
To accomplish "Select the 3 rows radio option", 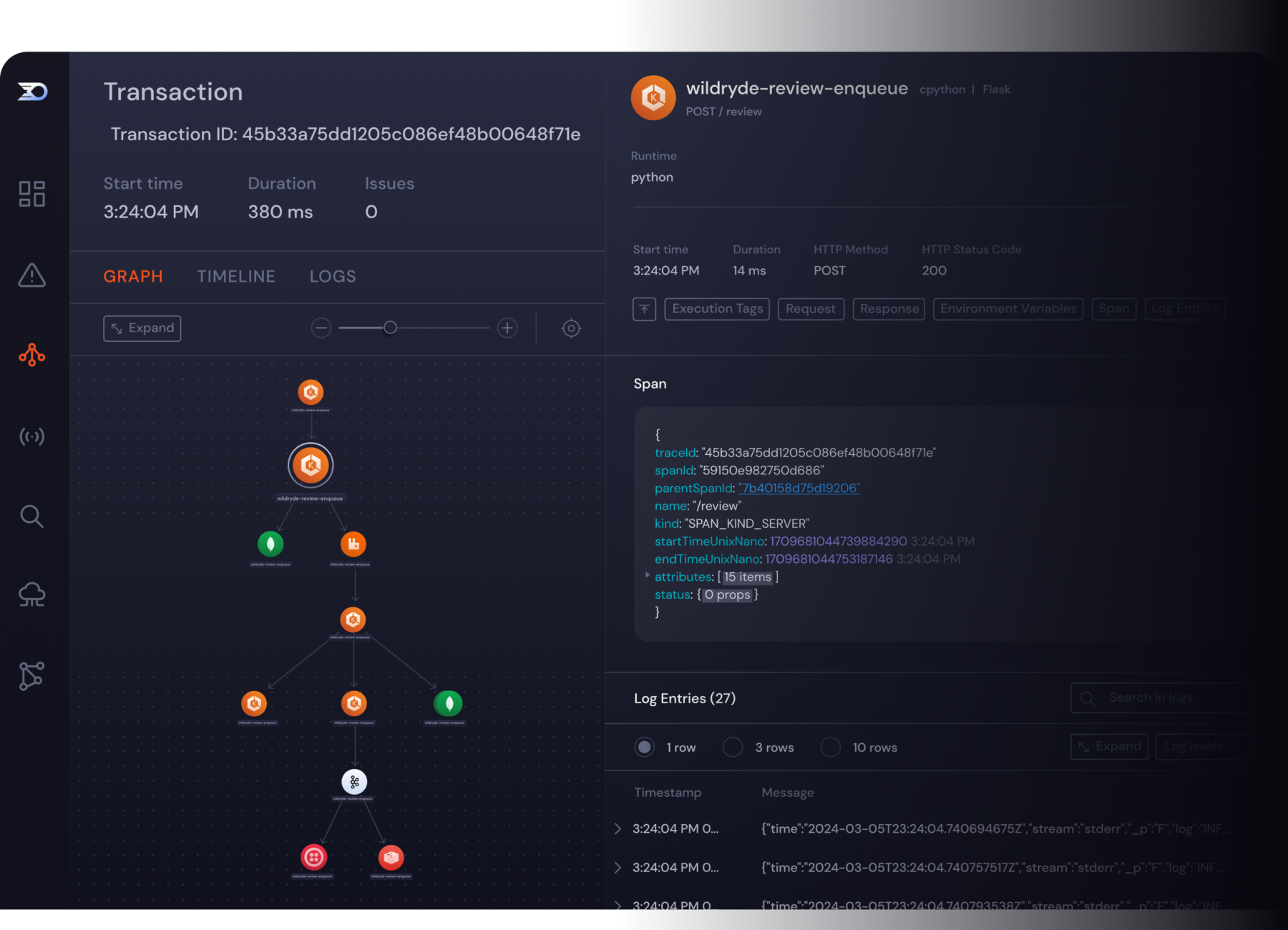I will (x=732, y=747).
